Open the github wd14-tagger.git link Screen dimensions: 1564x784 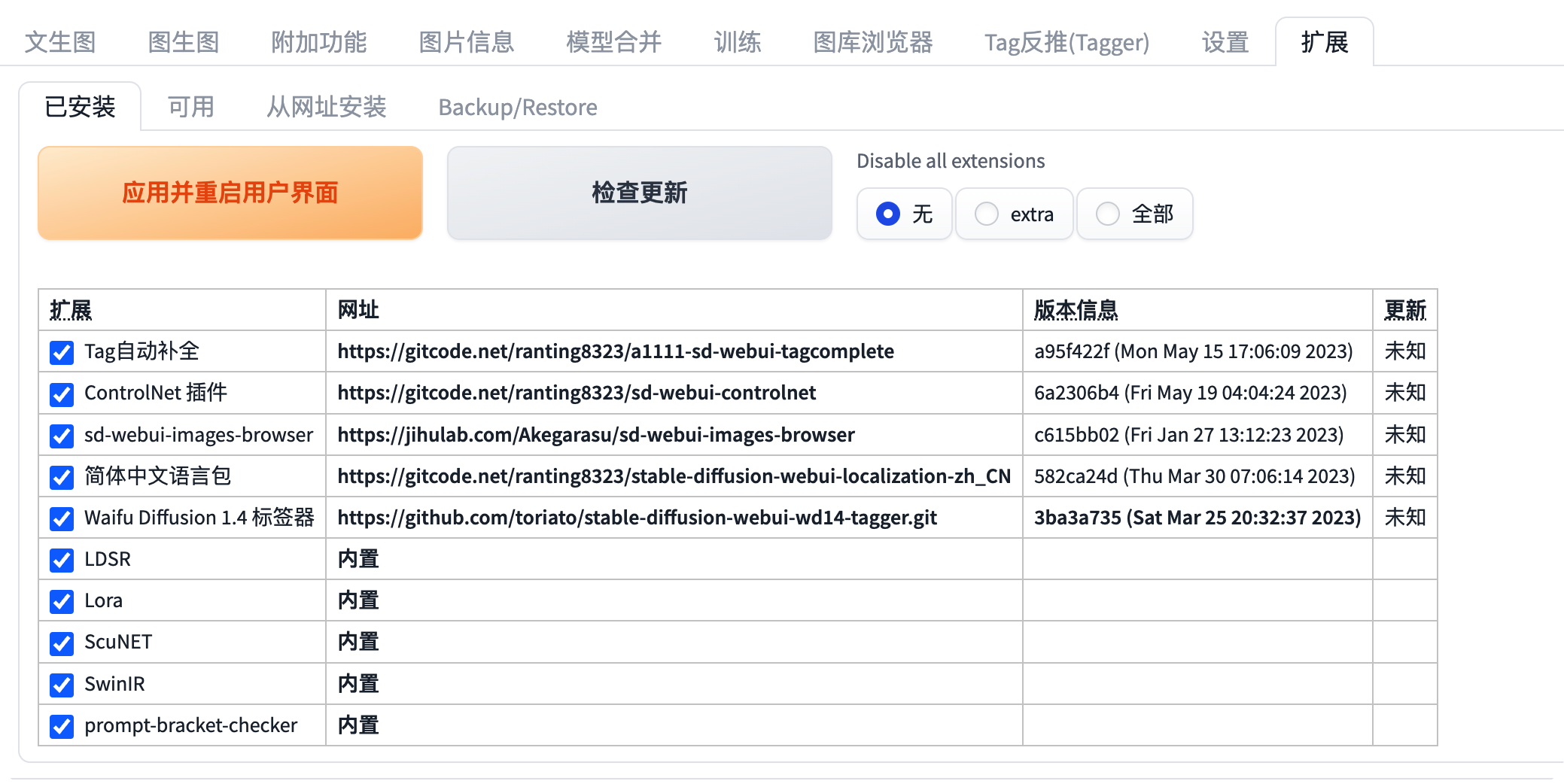[637, 518]
